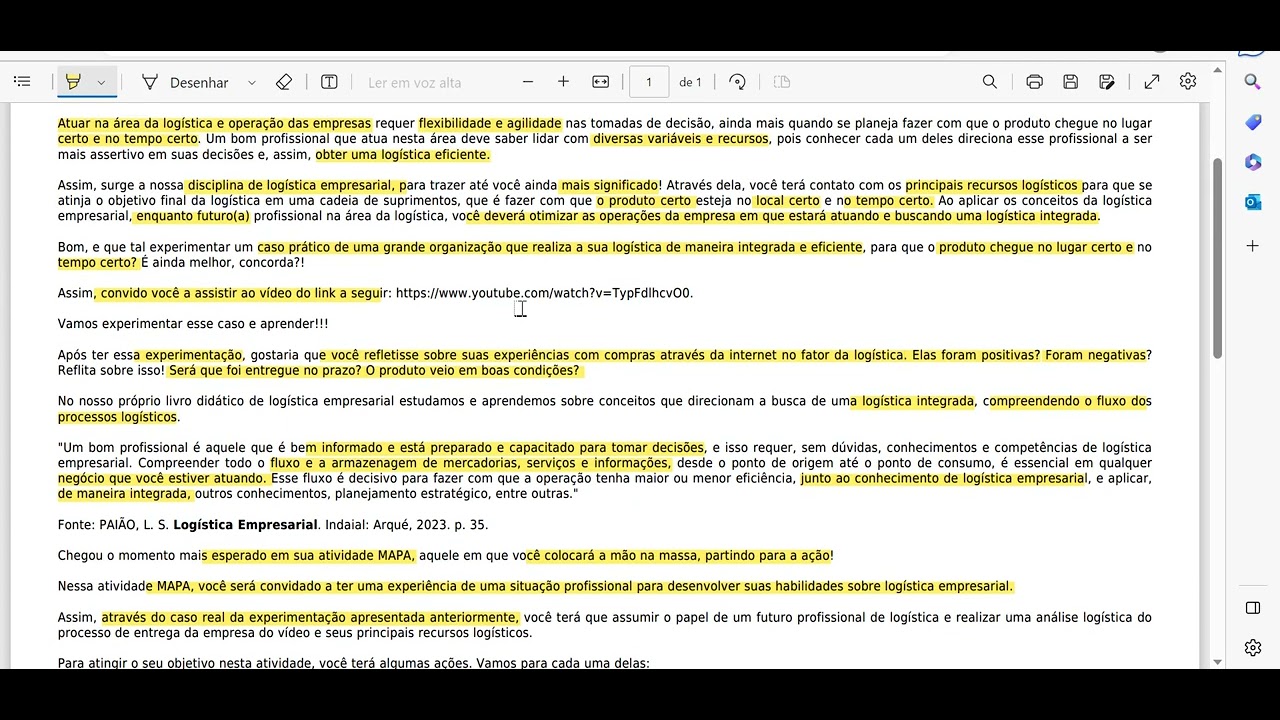The height and width of the screenshot is (720, 1280).
Task: Click the highlighted 'enquanto futuro(a)' text
Action: click(x=193, y=216)
